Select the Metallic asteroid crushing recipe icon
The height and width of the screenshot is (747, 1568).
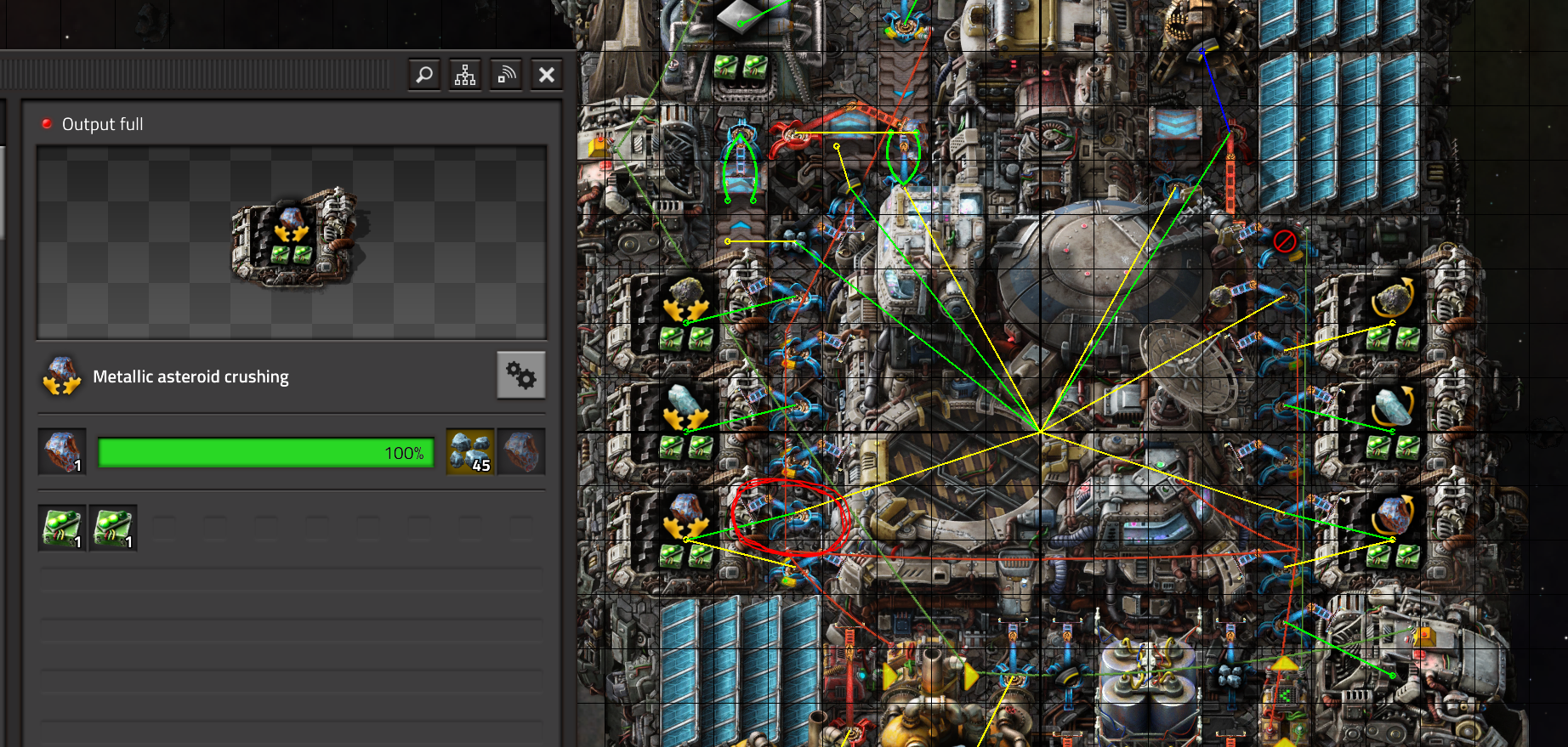click(62, 376)
